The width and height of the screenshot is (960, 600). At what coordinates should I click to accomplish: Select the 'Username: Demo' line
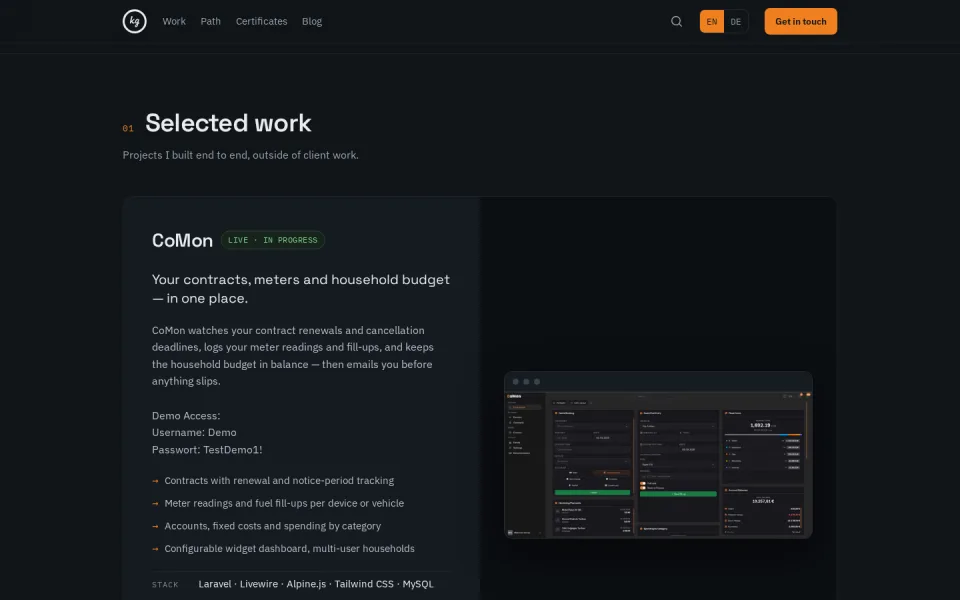pos(194,432)
